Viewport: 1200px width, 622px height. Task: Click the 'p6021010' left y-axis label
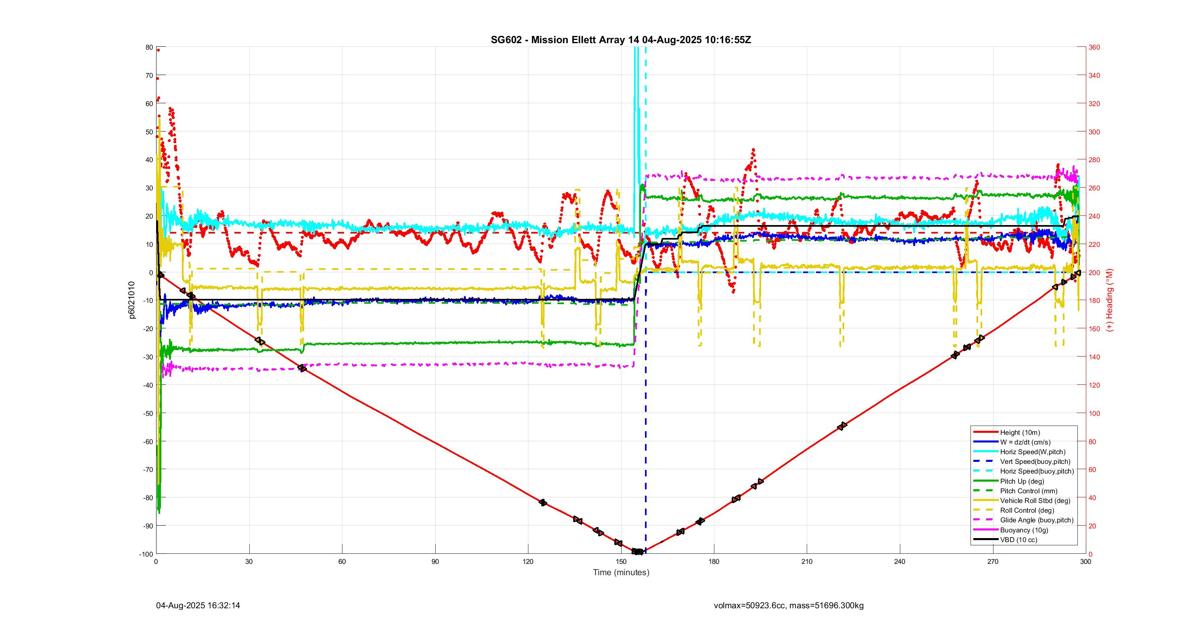pos(131,300)
